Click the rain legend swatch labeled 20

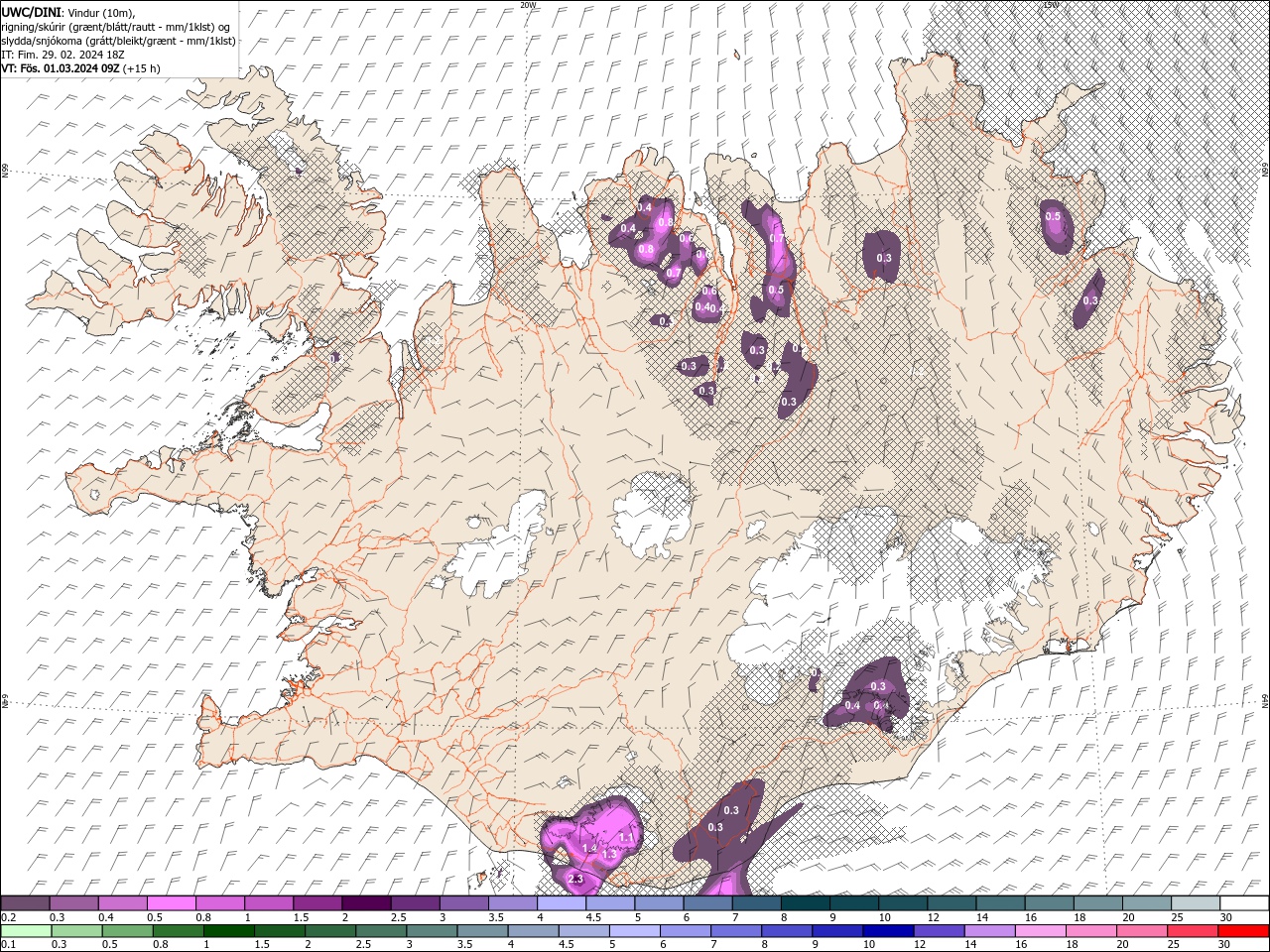(x=1140, y=931)
